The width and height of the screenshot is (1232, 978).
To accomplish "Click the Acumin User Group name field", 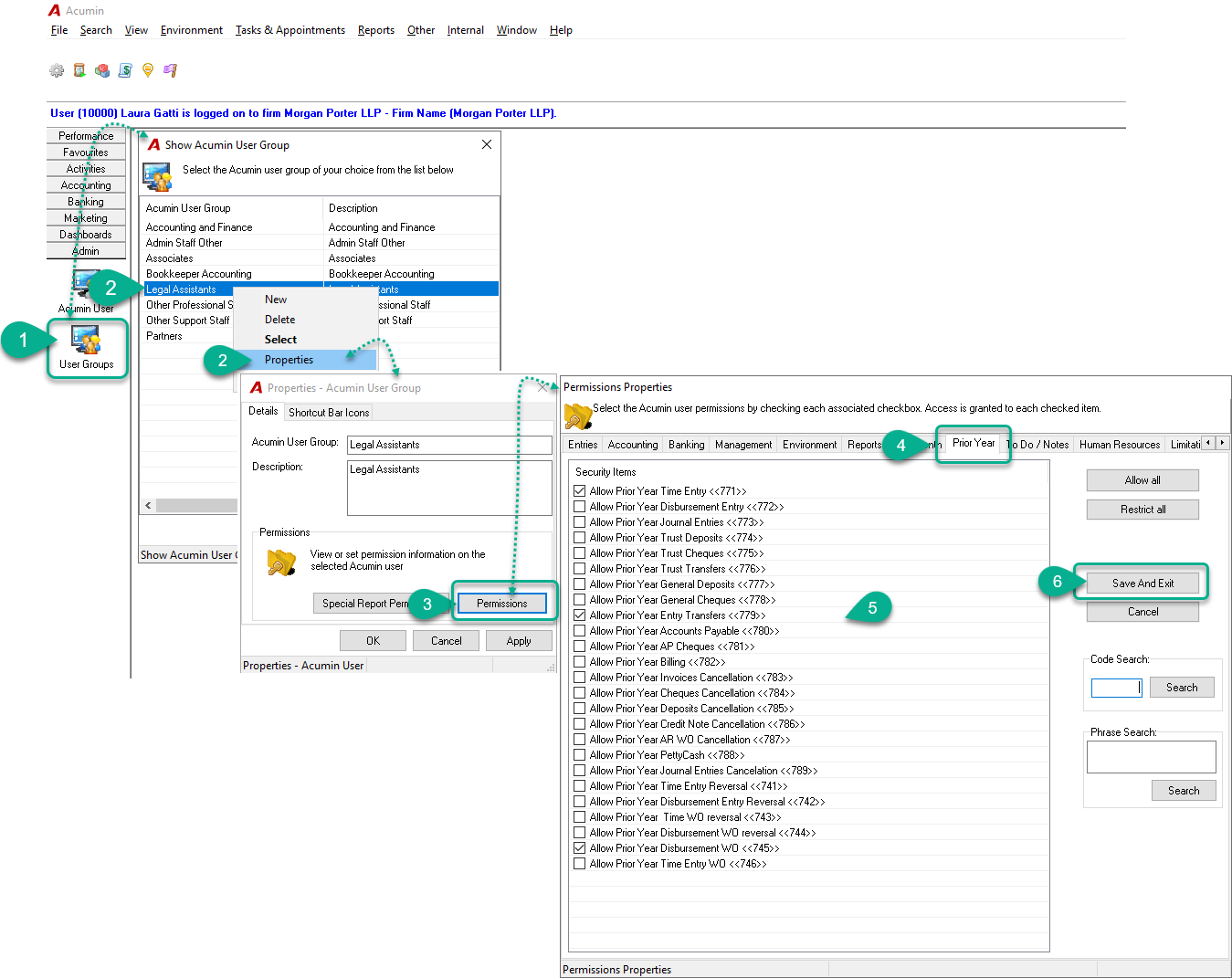I will (x=449, y=445).
